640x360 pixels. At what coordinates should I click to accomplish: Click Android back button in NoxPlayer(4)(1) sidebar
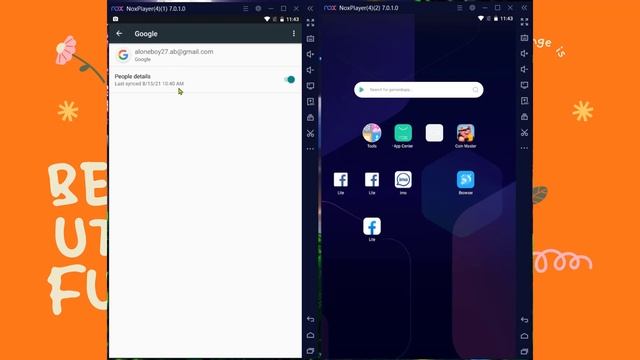pyautogui.click(x=311, y=319)
